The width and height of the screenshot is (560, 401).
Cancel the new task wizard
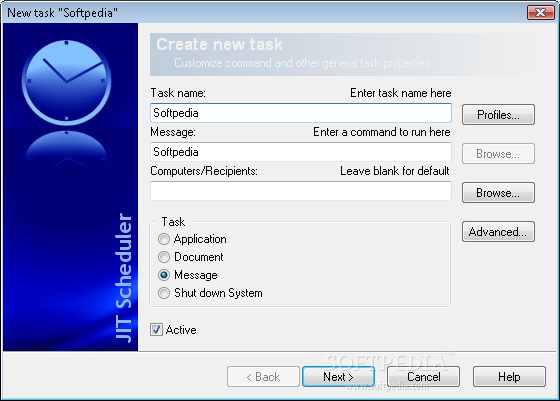424,376
